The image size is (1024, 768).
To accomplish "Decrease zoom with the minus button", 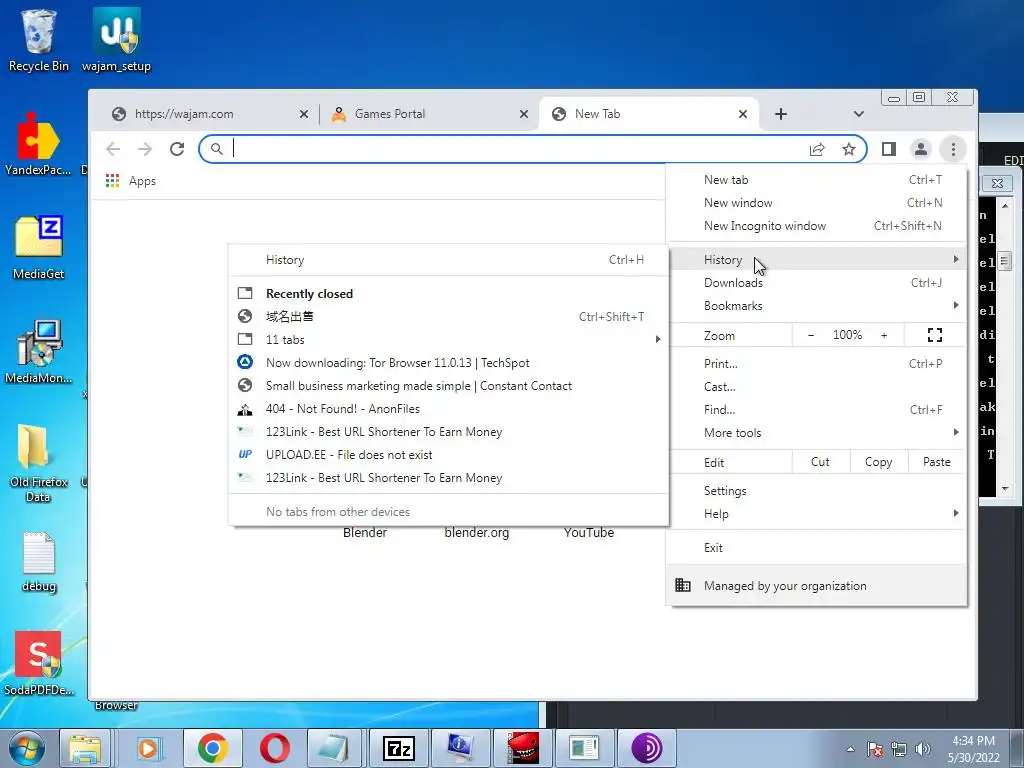I will (x=811, y=335).
